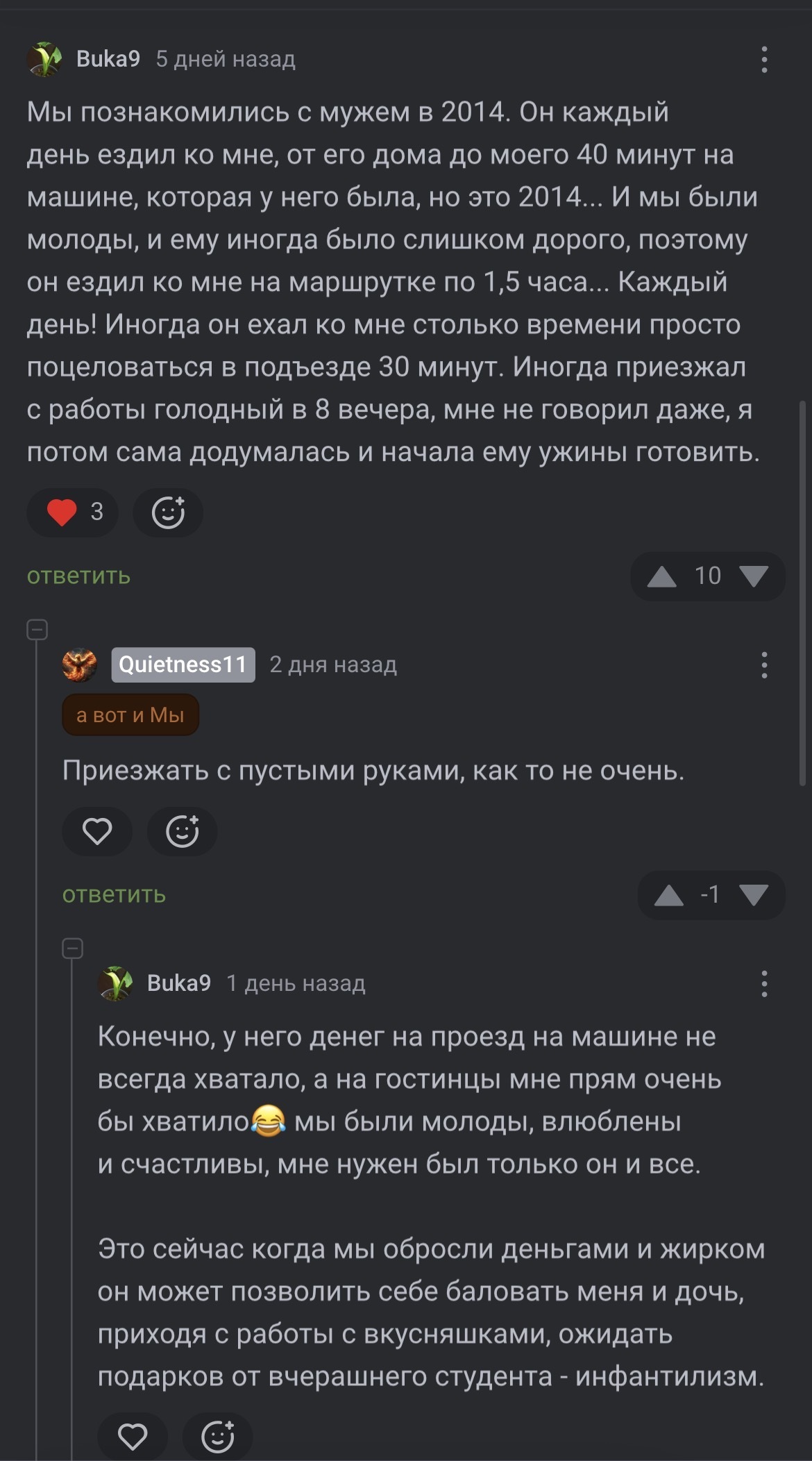This screenshot has height=1461, width=812.
Task: Reply to Quietness11's comment
Action: [114, 895]
